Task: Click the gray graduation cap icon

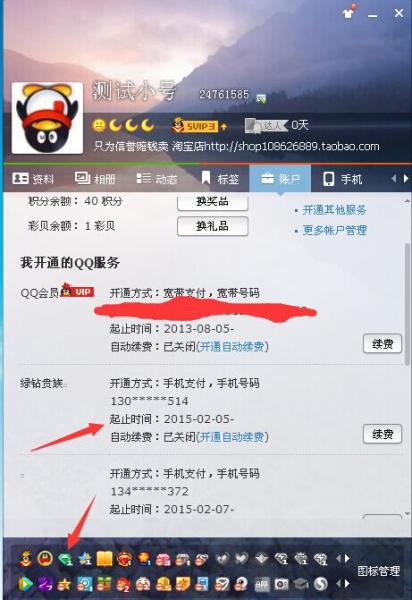Action: tap(301, 584)
